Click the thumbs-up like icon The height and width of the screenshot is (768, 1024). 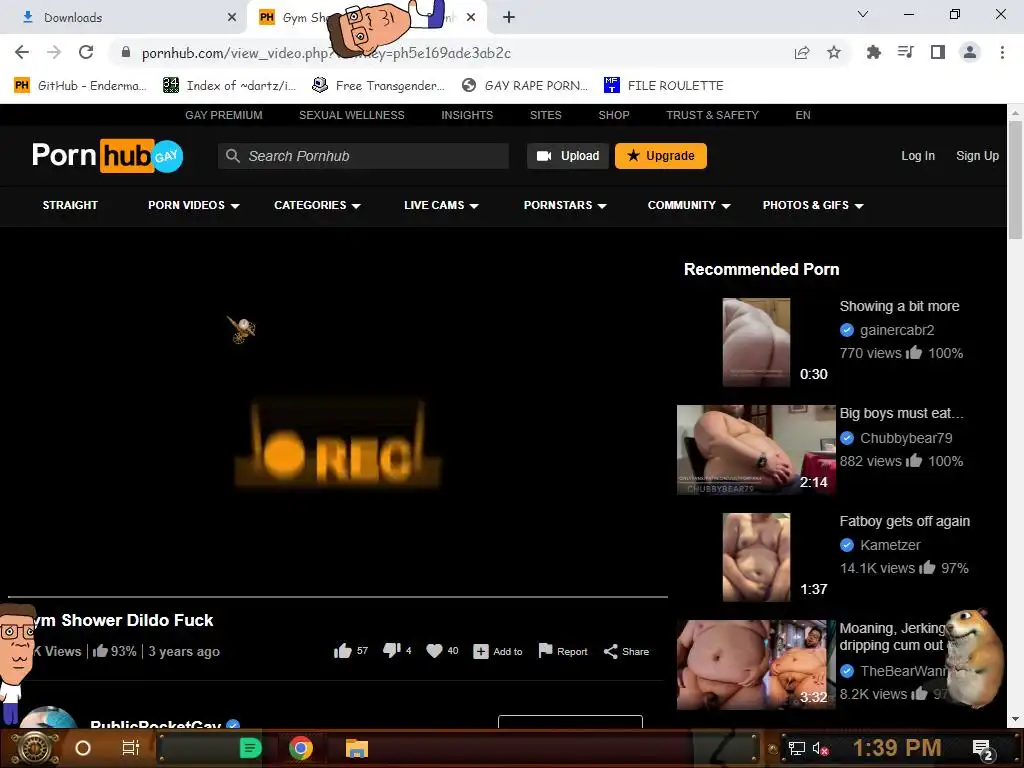pyautogui.click(x=343, y=650)
